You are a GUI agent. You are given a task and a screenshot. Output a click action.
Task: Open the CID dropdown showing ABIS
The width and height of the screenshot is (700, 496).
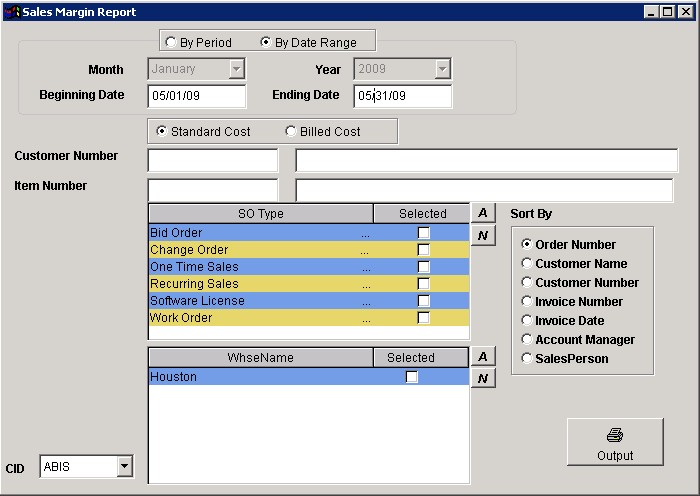124,466
